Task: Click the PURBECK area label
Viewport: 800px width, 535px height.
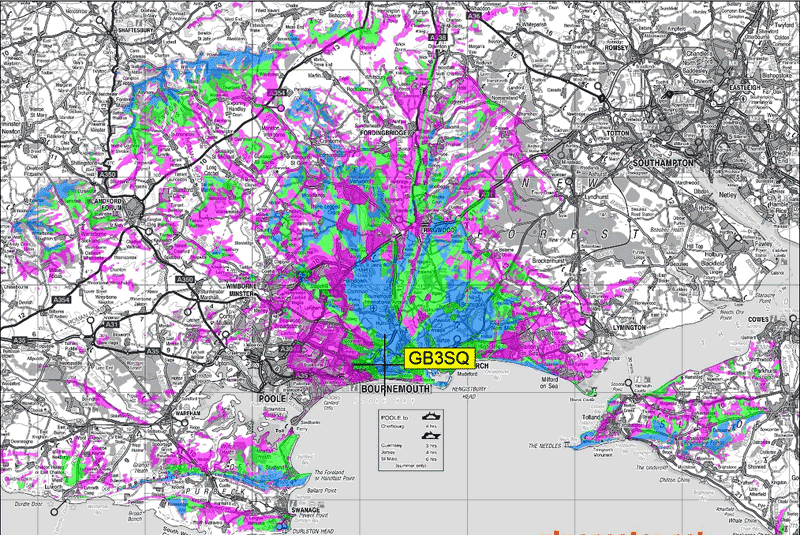Action: click(x=214, y=491)
